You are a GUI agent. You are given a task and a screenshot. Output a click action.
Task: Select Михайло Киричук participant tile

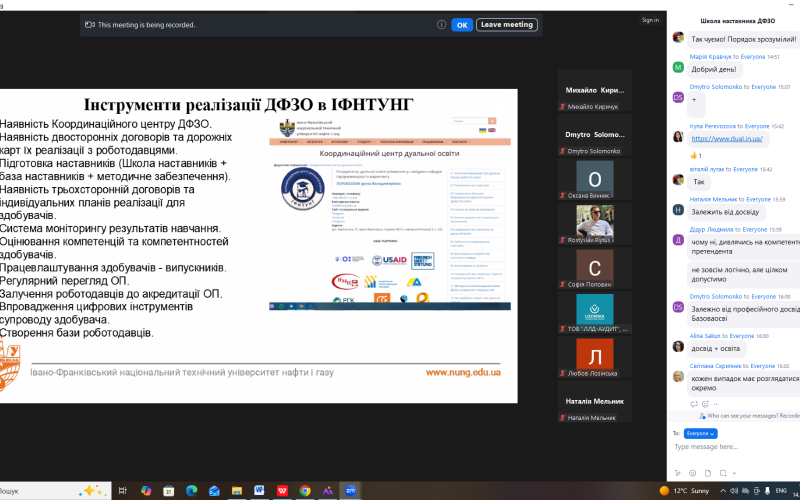click(x=594, y=91)
